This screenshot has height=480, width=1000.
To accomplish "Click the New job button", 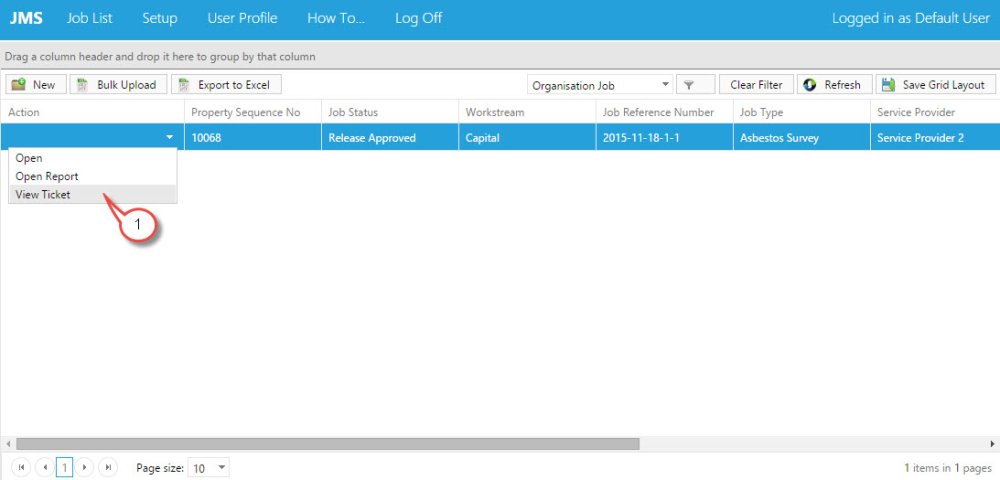I will tap(36, 85).
